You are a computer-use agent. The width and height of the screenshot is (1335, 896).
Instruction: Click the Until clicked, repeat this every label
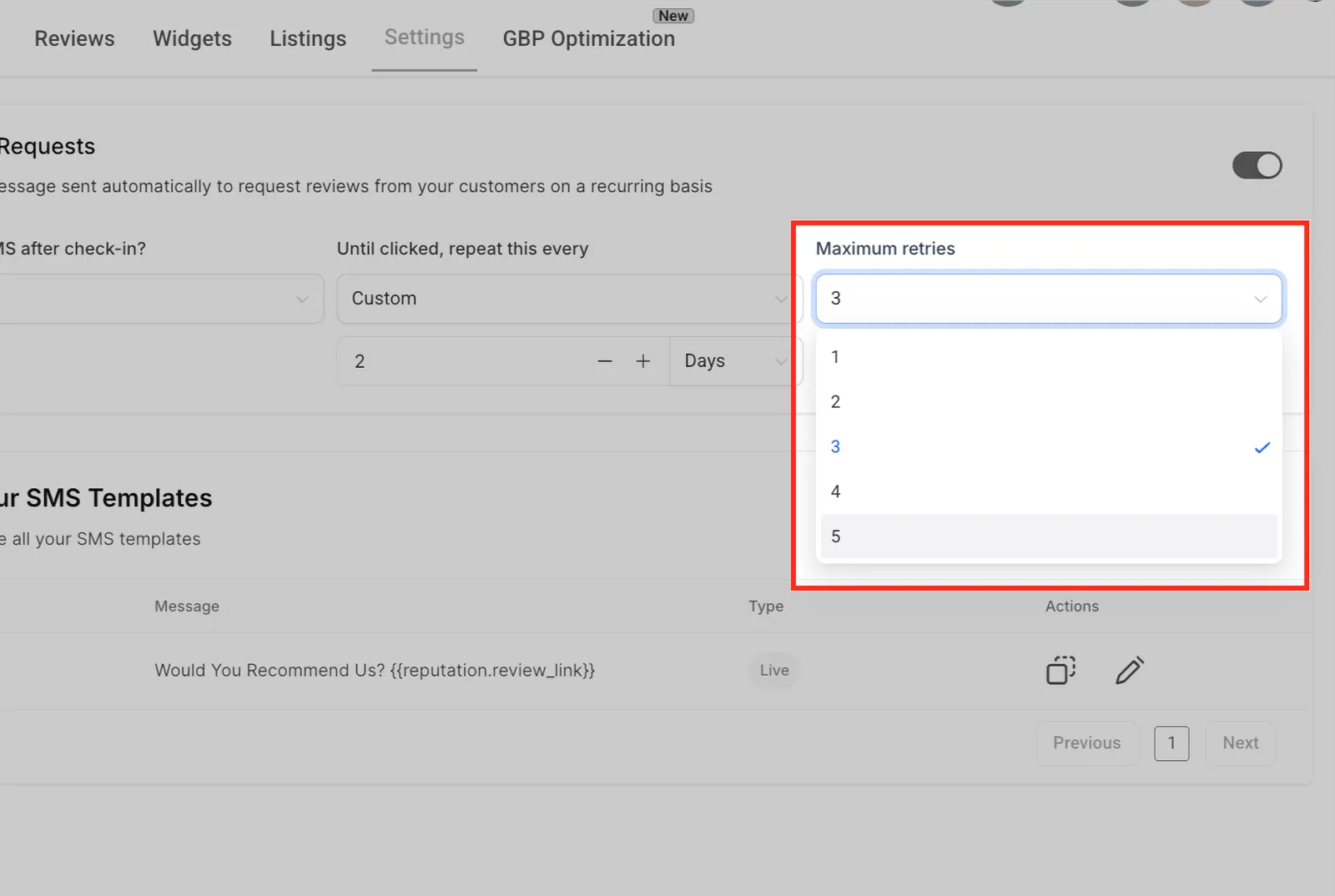(462, 249)
